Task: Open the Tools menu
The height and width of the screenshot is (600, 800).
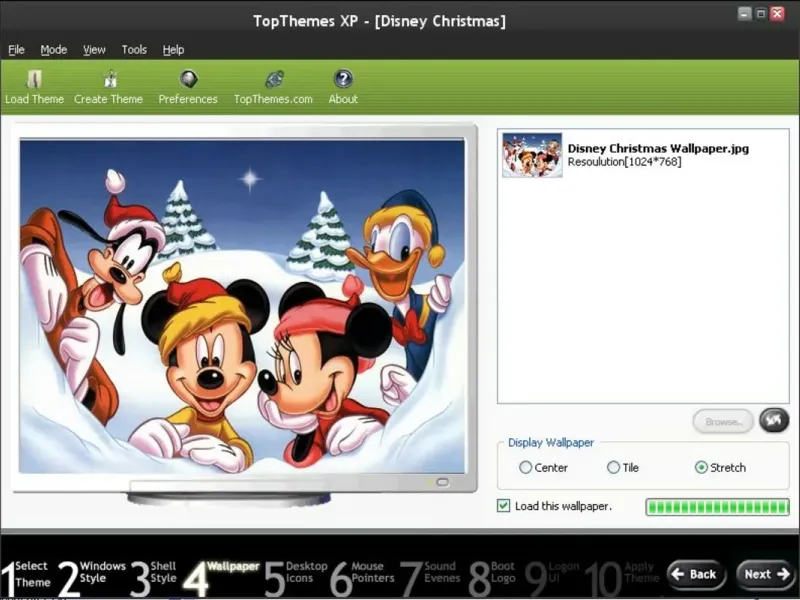Action: [x=134, y=49]
